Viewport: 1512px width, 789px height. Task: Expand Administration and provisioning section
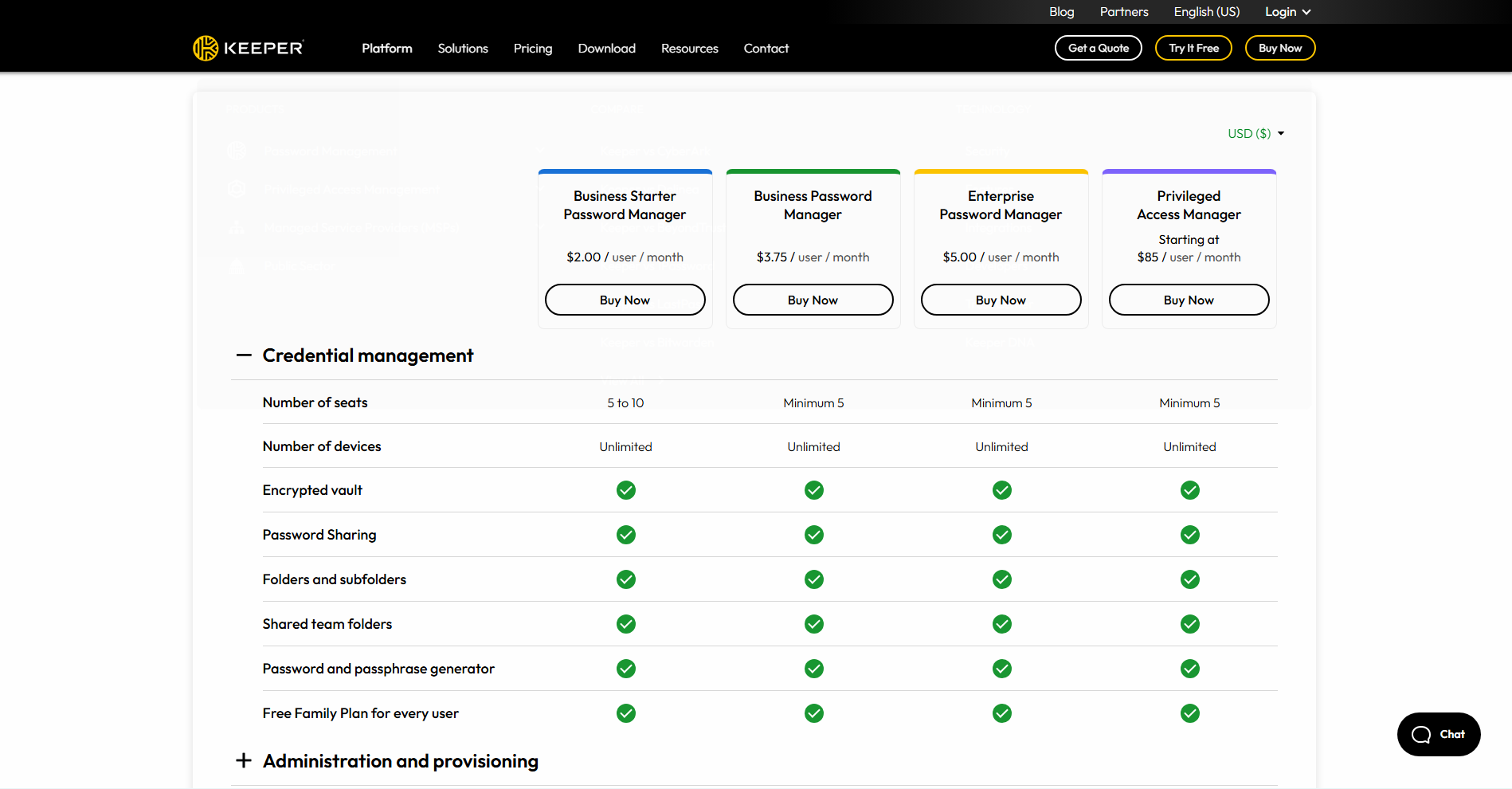tap(244, 761)
